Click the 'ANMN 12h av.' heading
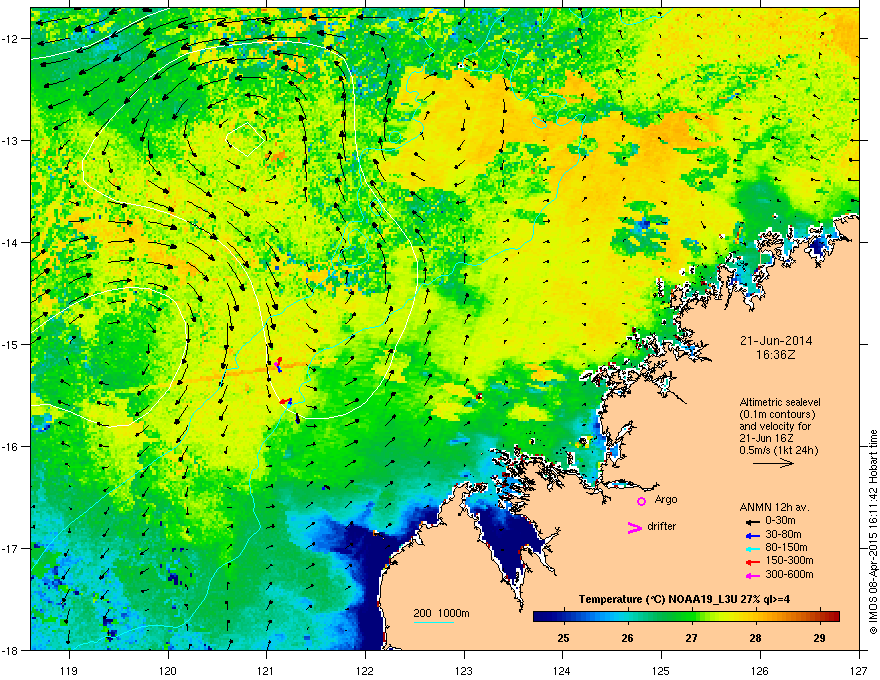The width and height of the screenshot is (880, 680). coord(774,507)
